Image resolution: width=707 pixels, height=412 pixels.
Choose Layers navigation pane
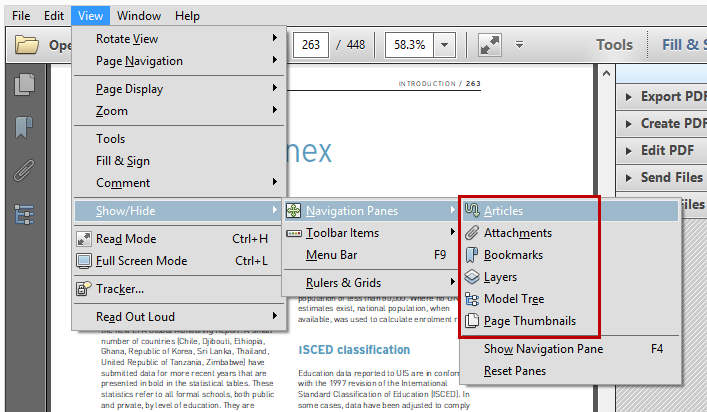tap(570, 277)
